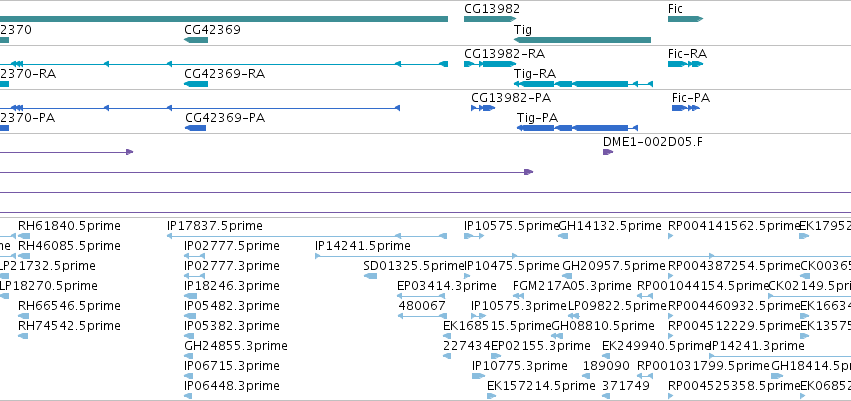Open the CG42369 gene label
This screenshot has height=401, width=851.
coord(212,29)
